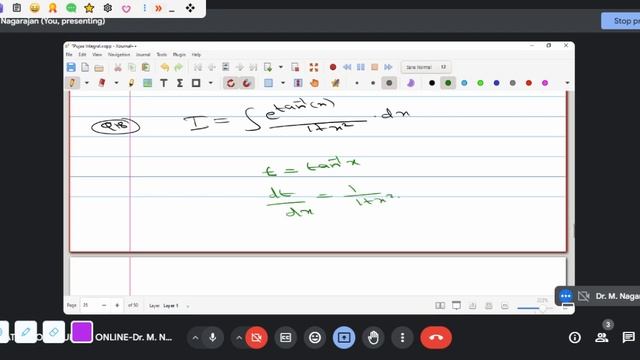
Task: Redo the last undone action
Action: click(178, 67)
